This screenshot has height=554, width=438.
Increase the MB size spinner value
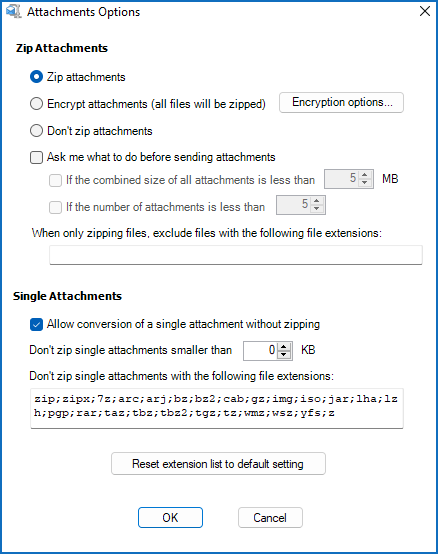(365, 175)
